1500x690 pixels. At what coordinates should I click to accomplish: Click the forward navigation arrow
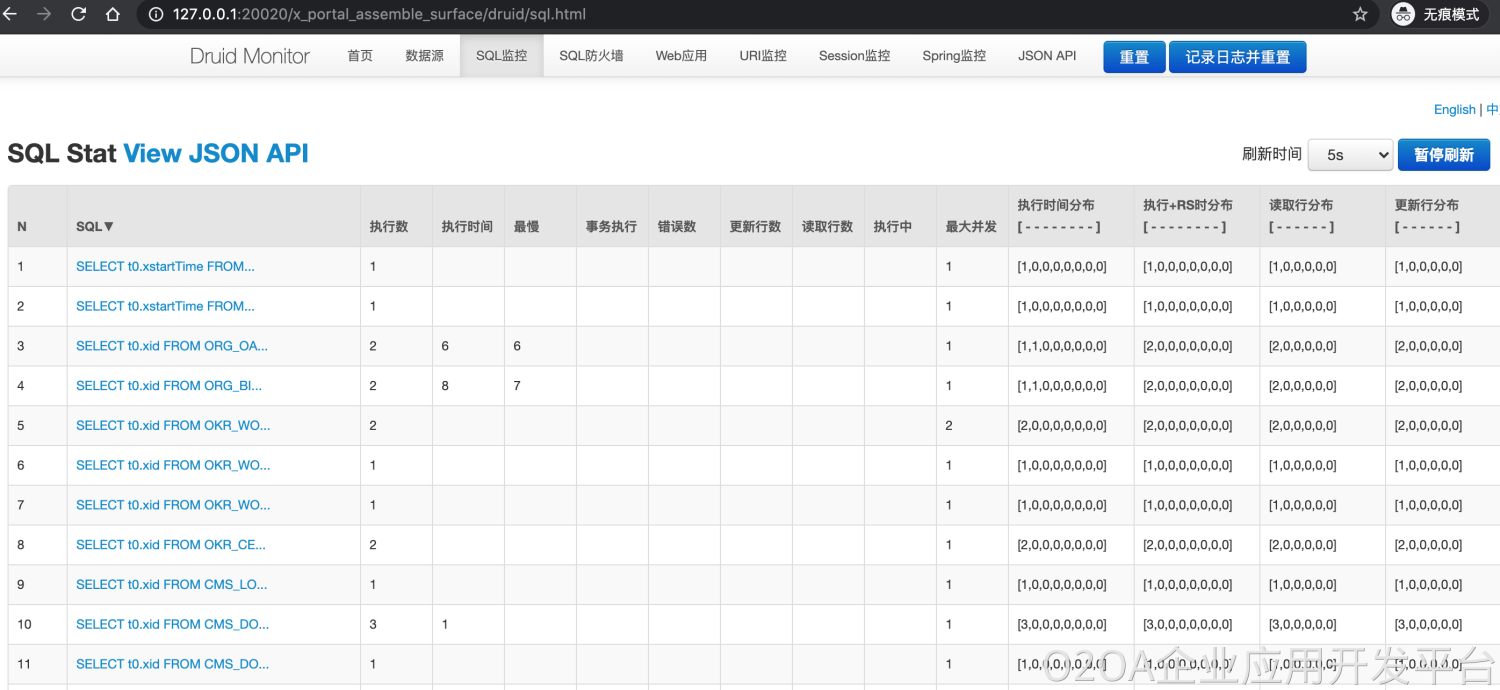click(x=43, y=14)
